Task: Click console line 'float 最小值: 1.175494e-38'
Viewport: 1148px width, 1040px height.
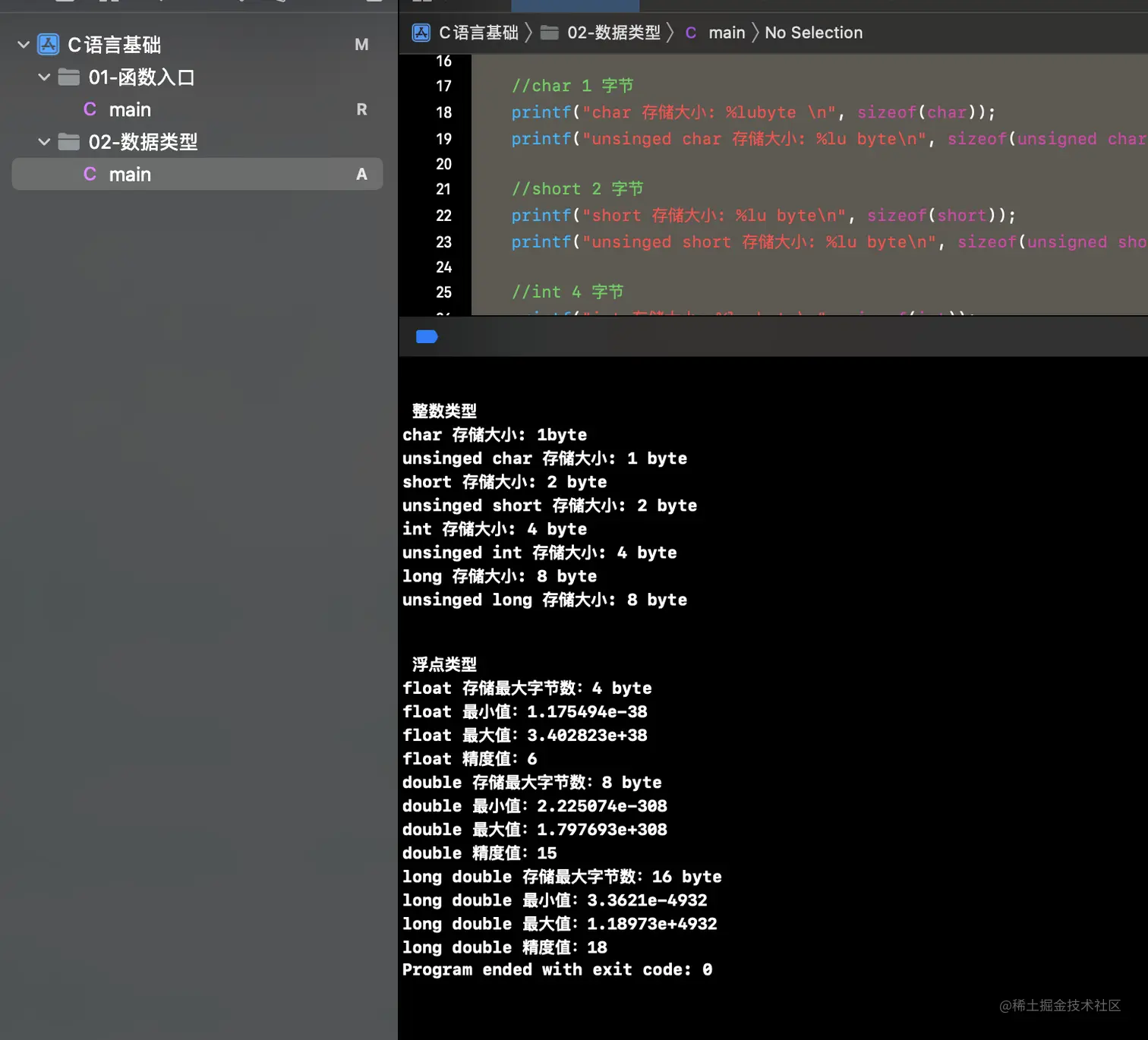Action: click(525, 712)
